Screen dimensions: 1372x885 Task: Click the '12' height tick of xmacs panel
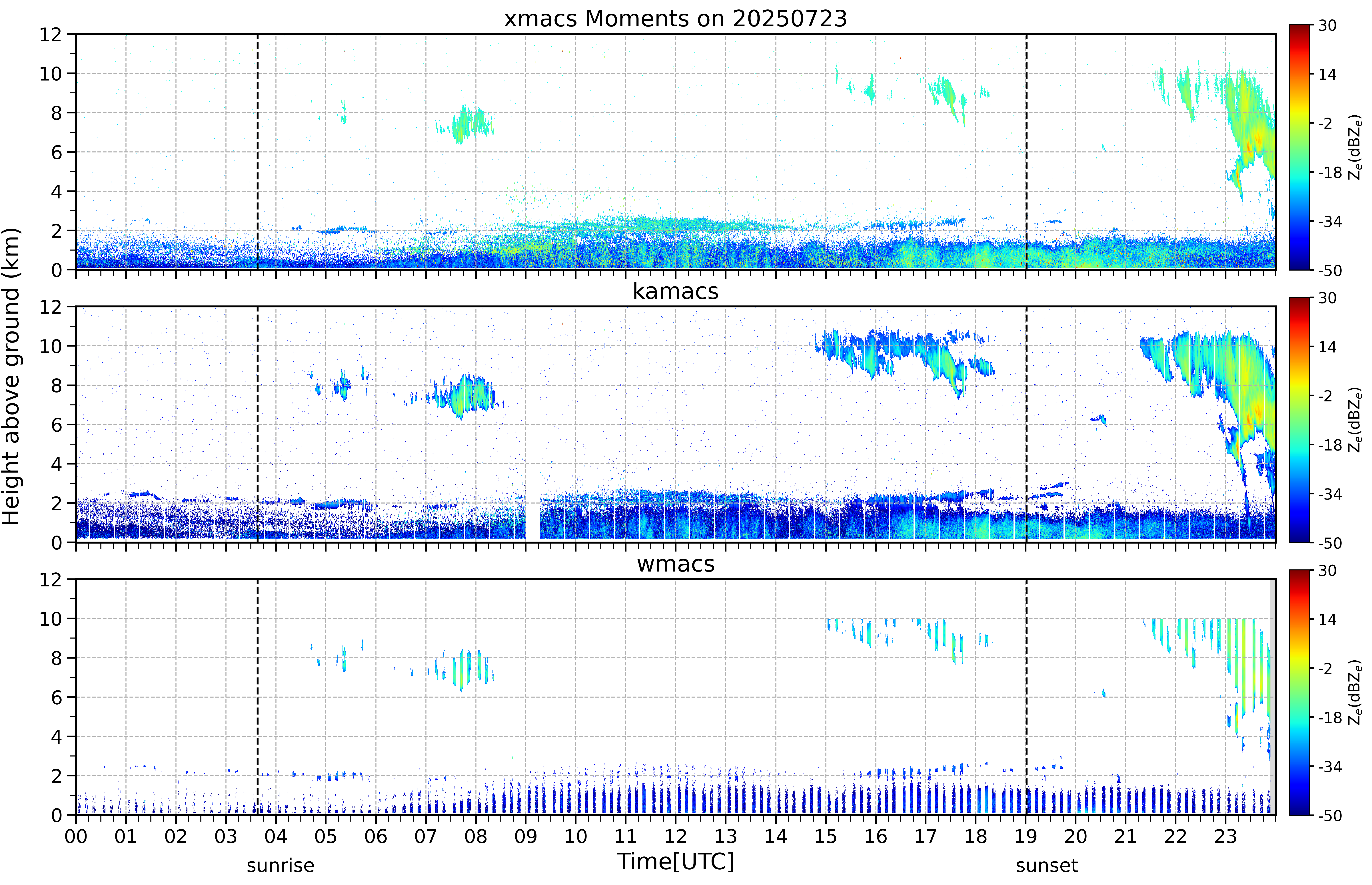click(51, 35)
